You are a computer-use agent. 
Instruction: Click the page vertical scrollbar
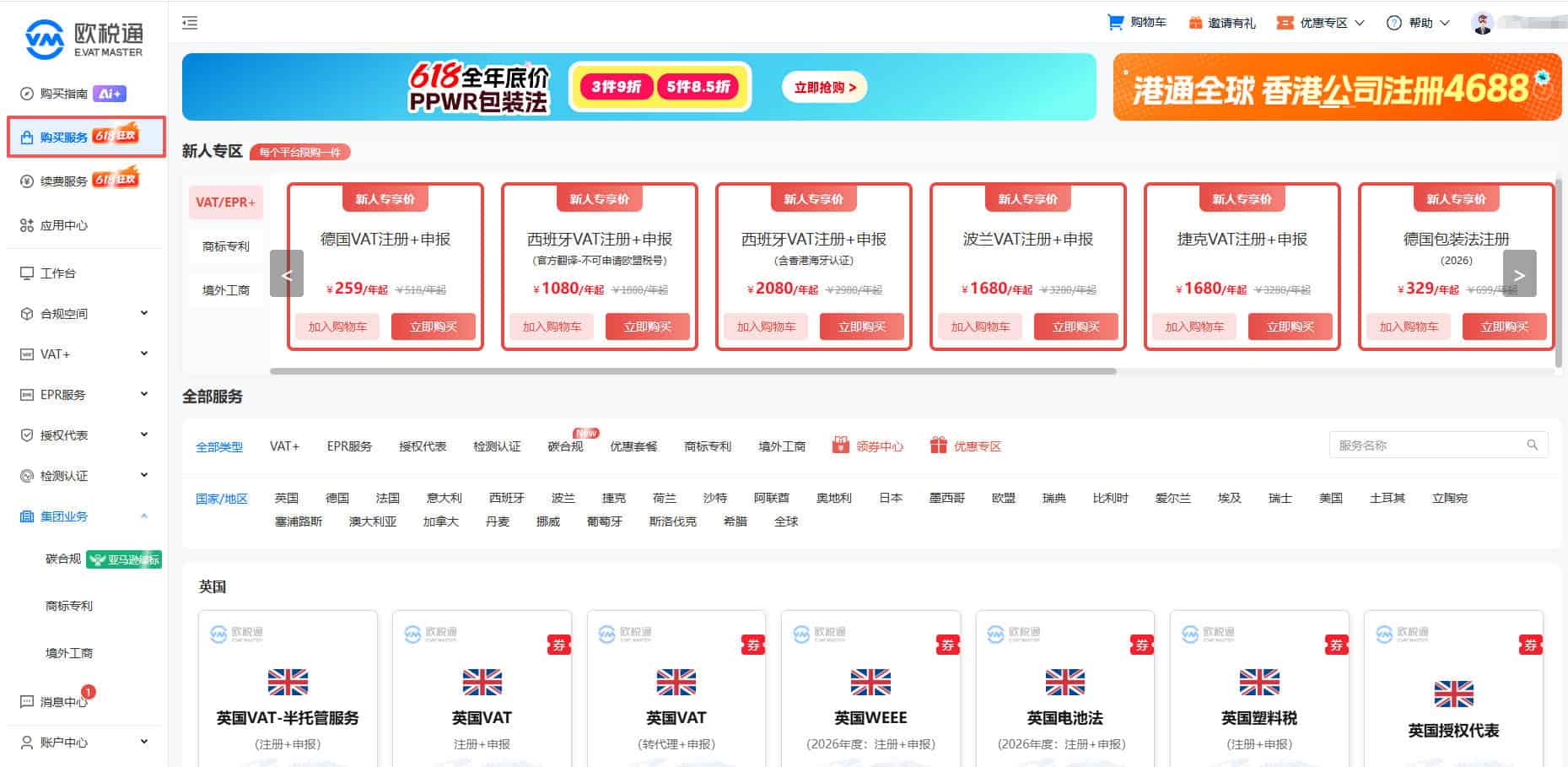click(x=1560, y=273)
